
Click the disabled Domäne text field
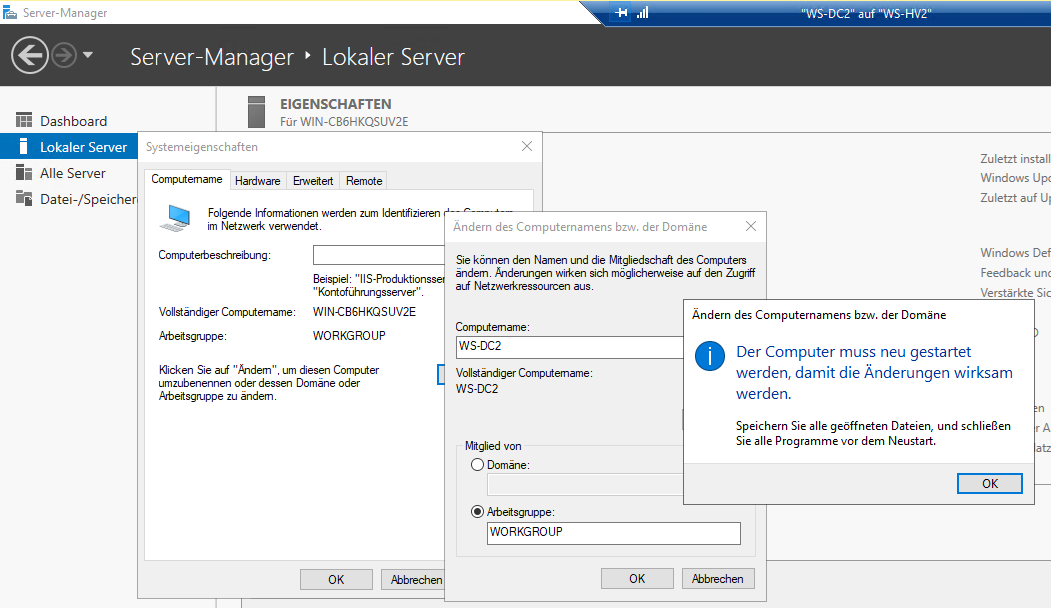(585, 485)
